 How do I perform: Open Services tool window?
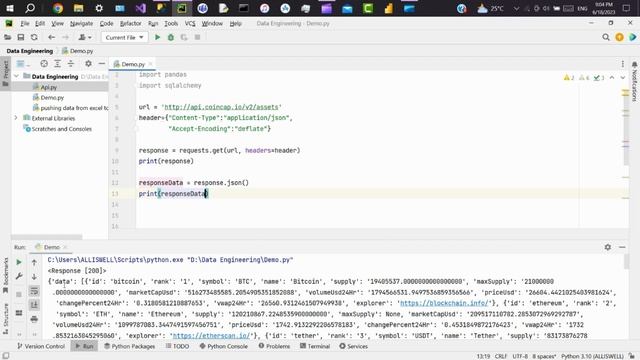[x=353, y=346]
